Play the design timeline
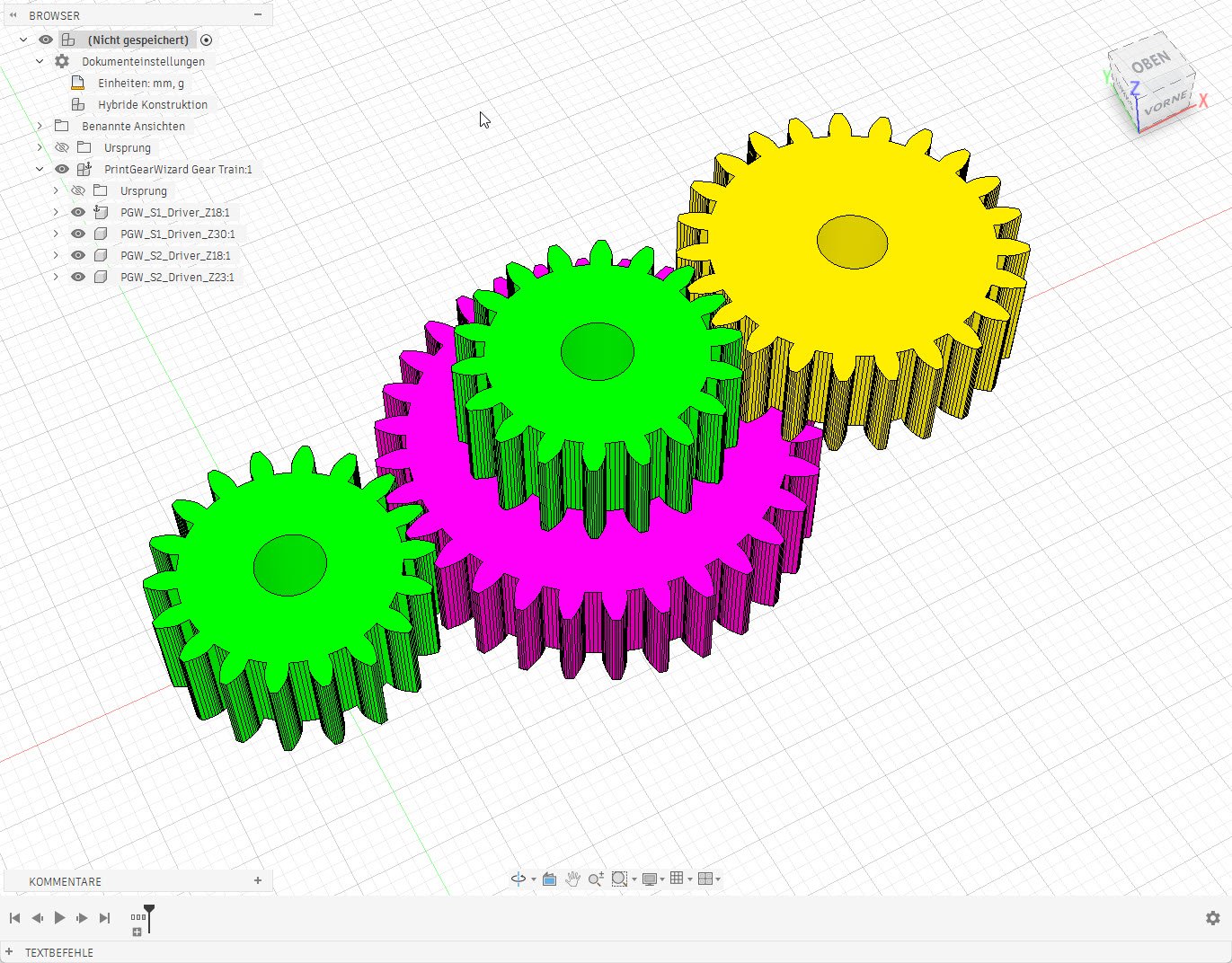The height and width of the screenshot is (963, 1232). point(59,917)
